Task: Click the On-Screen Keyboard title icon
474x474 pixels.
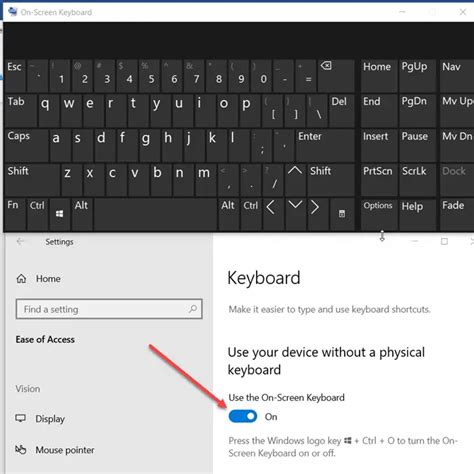Action: click(x=13, y=12)
